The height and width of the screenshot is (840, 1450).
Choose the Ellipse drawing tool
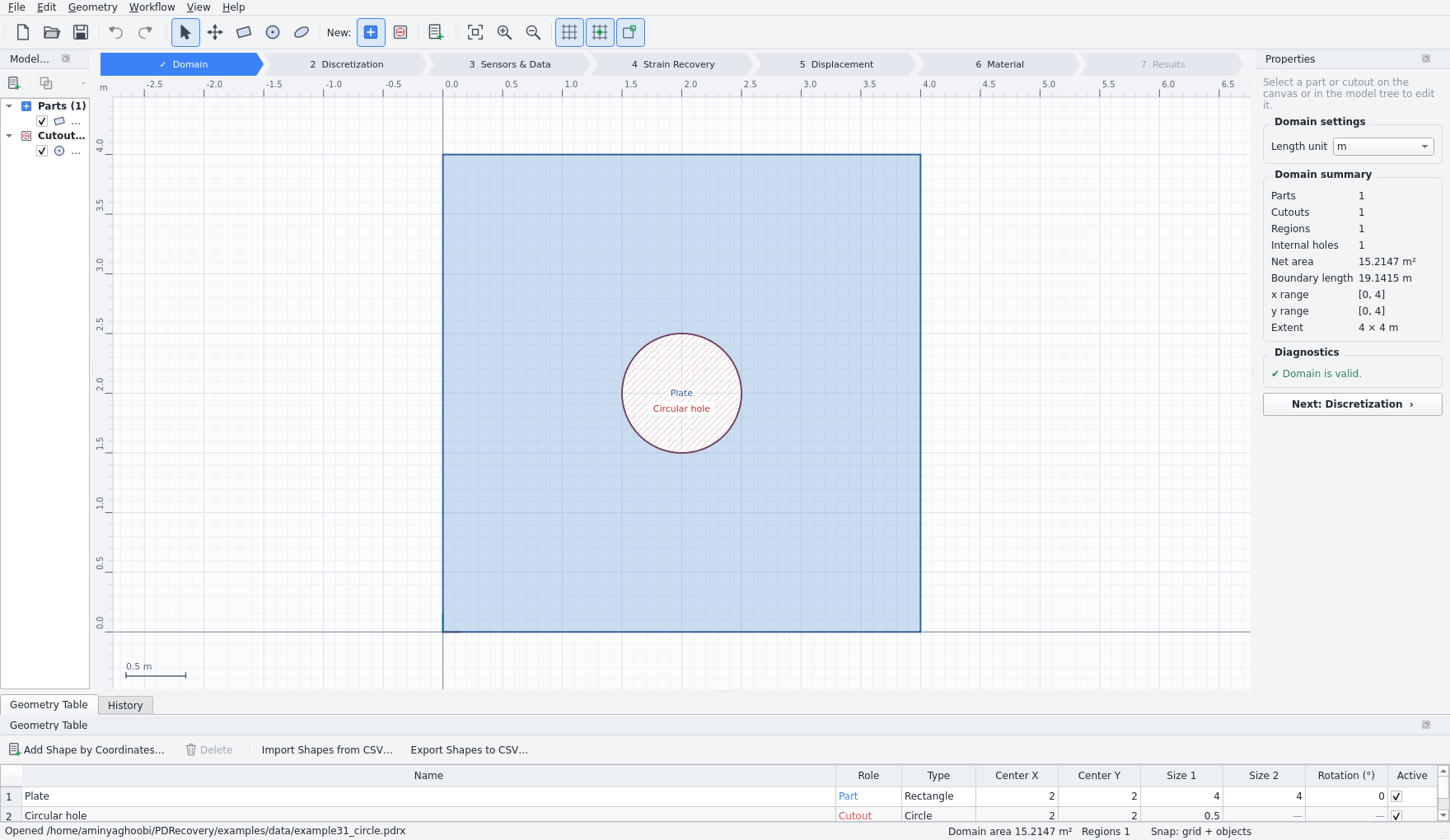pyautogui.click(x=302, y=32)
